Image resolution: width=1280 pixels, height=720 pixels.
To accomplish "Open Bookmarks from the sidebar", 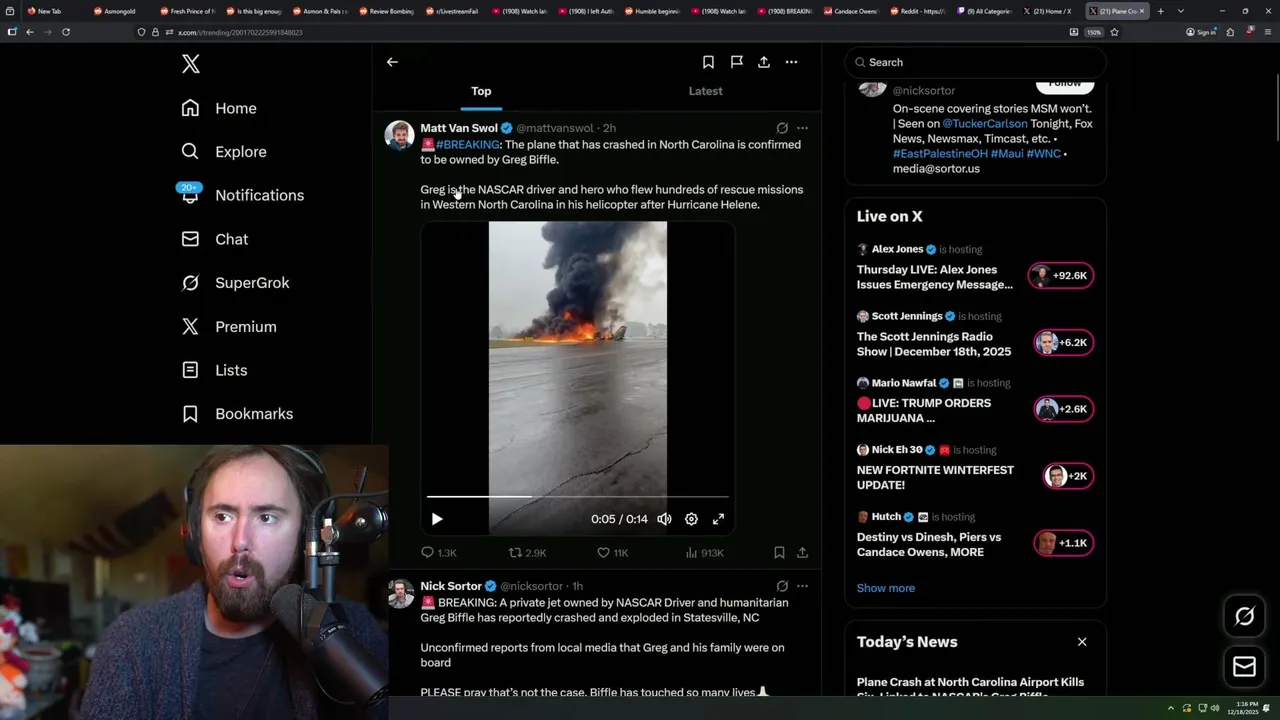I will [x=237, y=414].
